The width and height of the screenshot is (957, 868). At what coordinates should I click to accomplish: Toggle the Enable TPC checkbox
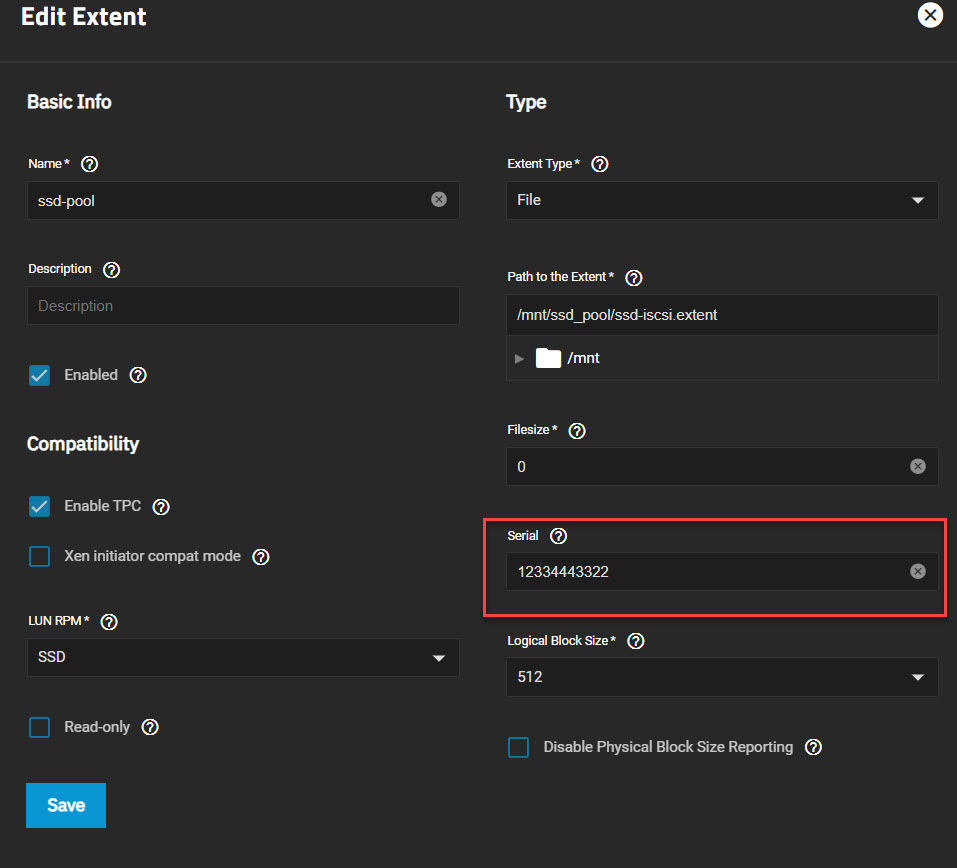tap(40, 507)
